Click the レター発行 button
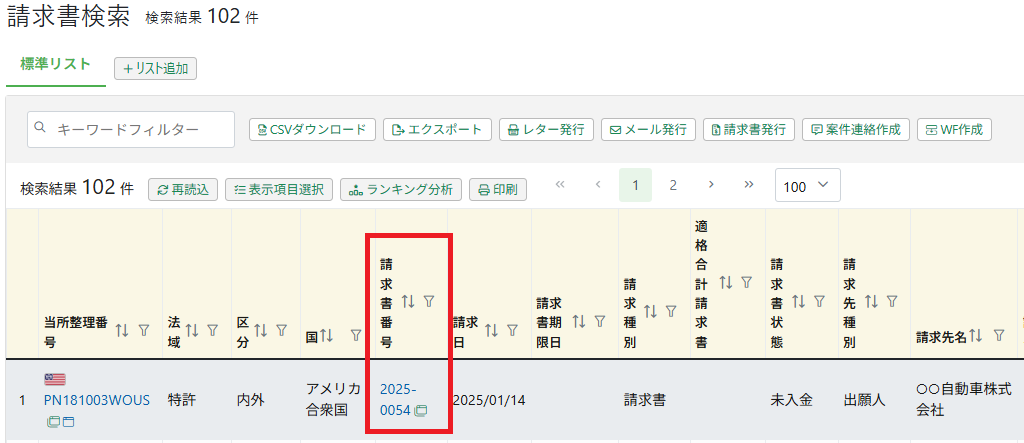1024x443 pixels. tap(546, 129)
